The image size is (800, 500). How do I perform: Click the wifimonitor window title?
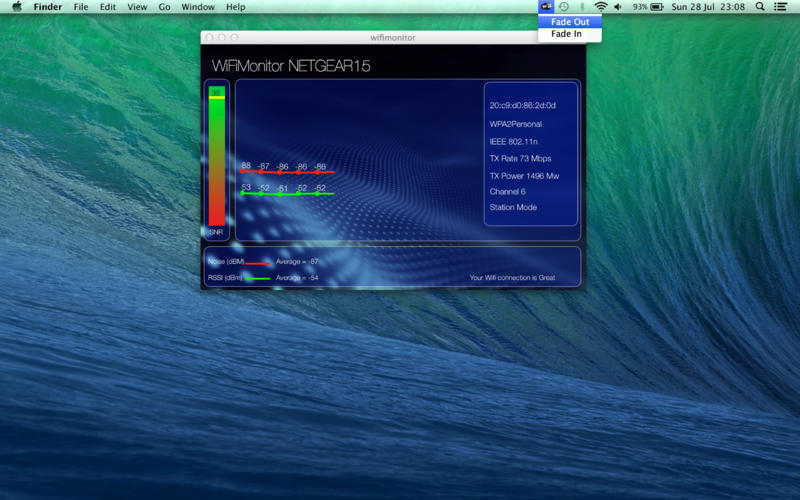pos(393,37)
